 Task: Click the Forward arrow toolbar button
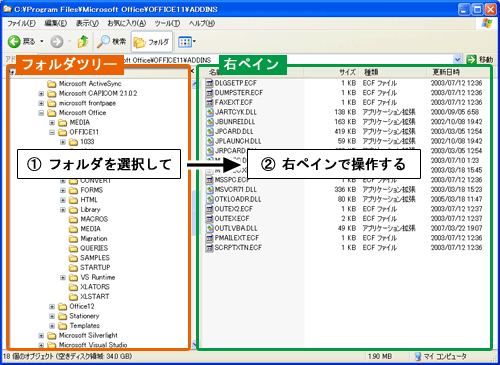click(57, 42)
